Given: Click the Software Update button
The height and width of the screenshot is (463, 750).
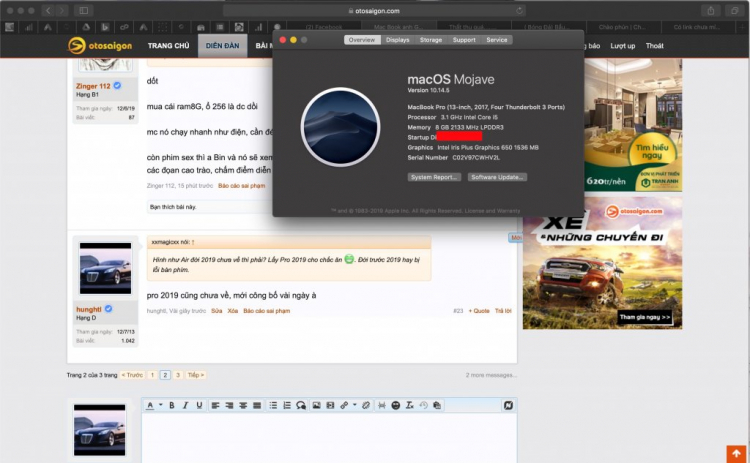Looking at the screenshot, I should tap(497, 177).
